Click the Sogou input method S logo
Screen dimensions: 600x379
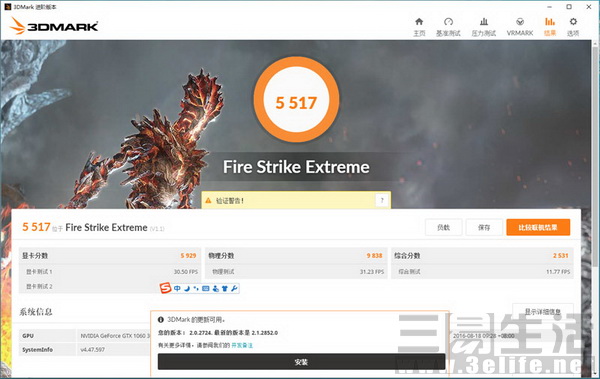(165, 288)
